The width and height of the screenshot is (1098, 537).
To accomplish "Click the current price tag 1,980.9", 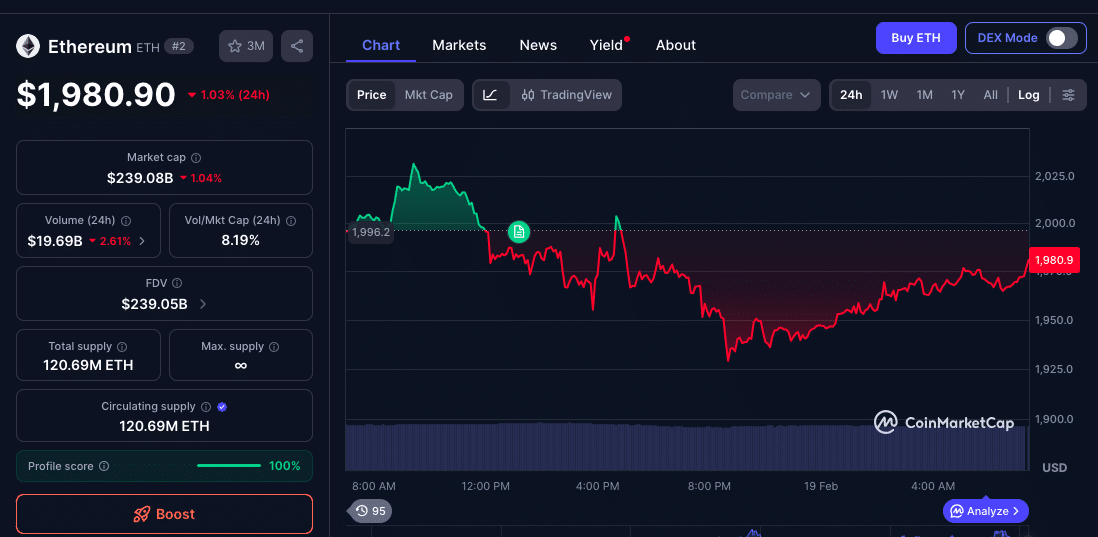I will [x=1054, y=260].
